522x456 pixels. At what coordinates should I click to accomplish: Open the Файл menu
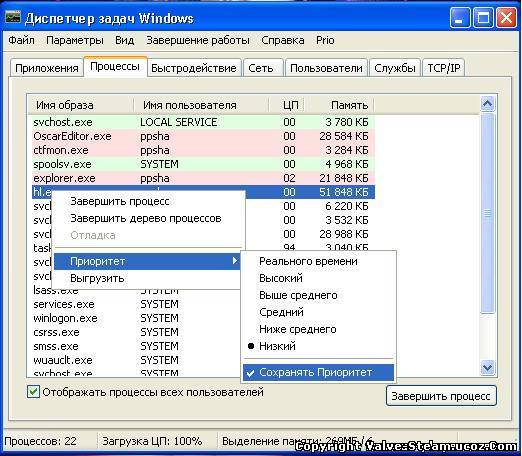pos(21,40)
